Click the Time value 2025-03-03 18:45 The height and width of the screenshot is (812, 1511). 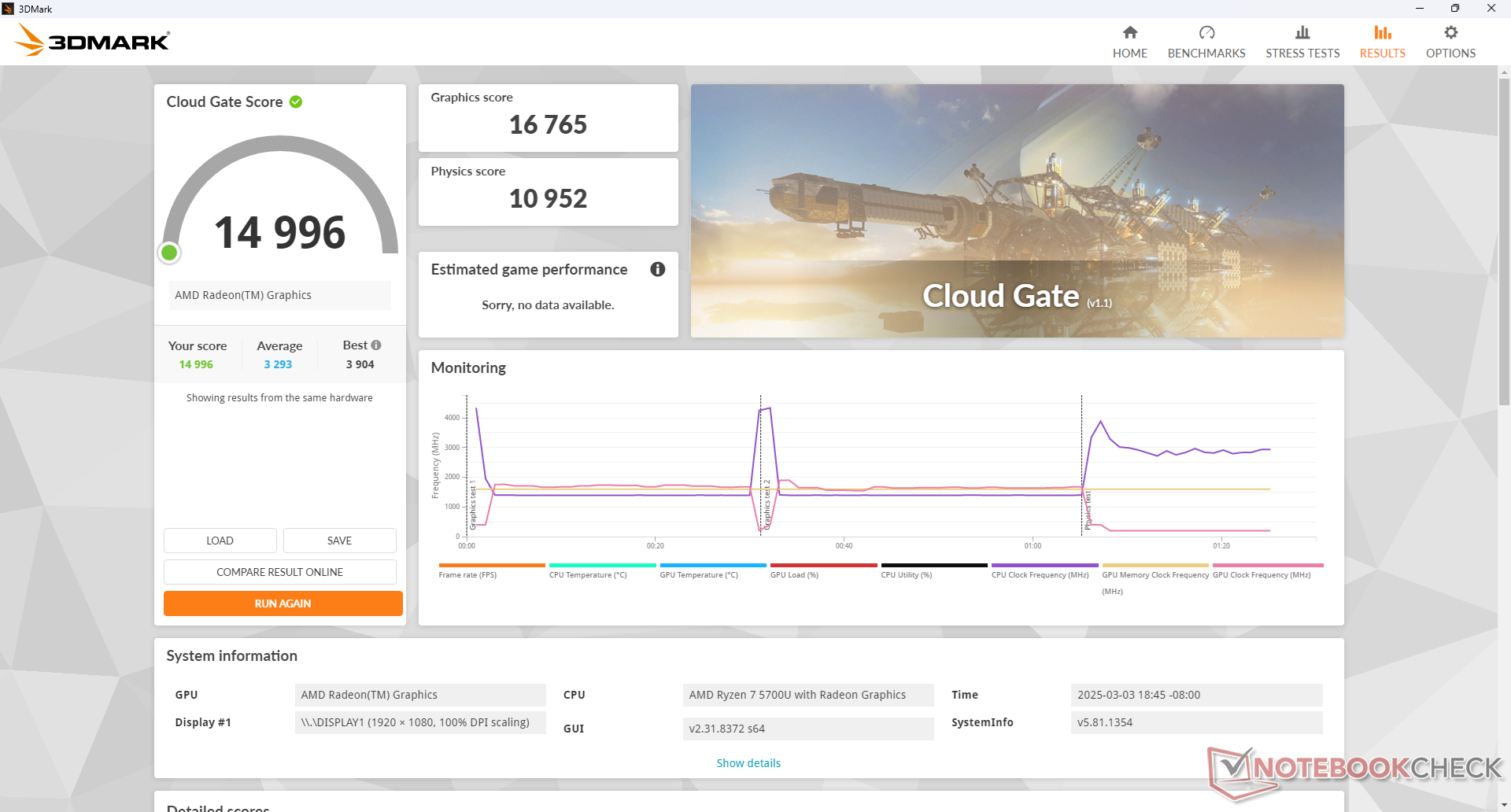[1196, 695]
